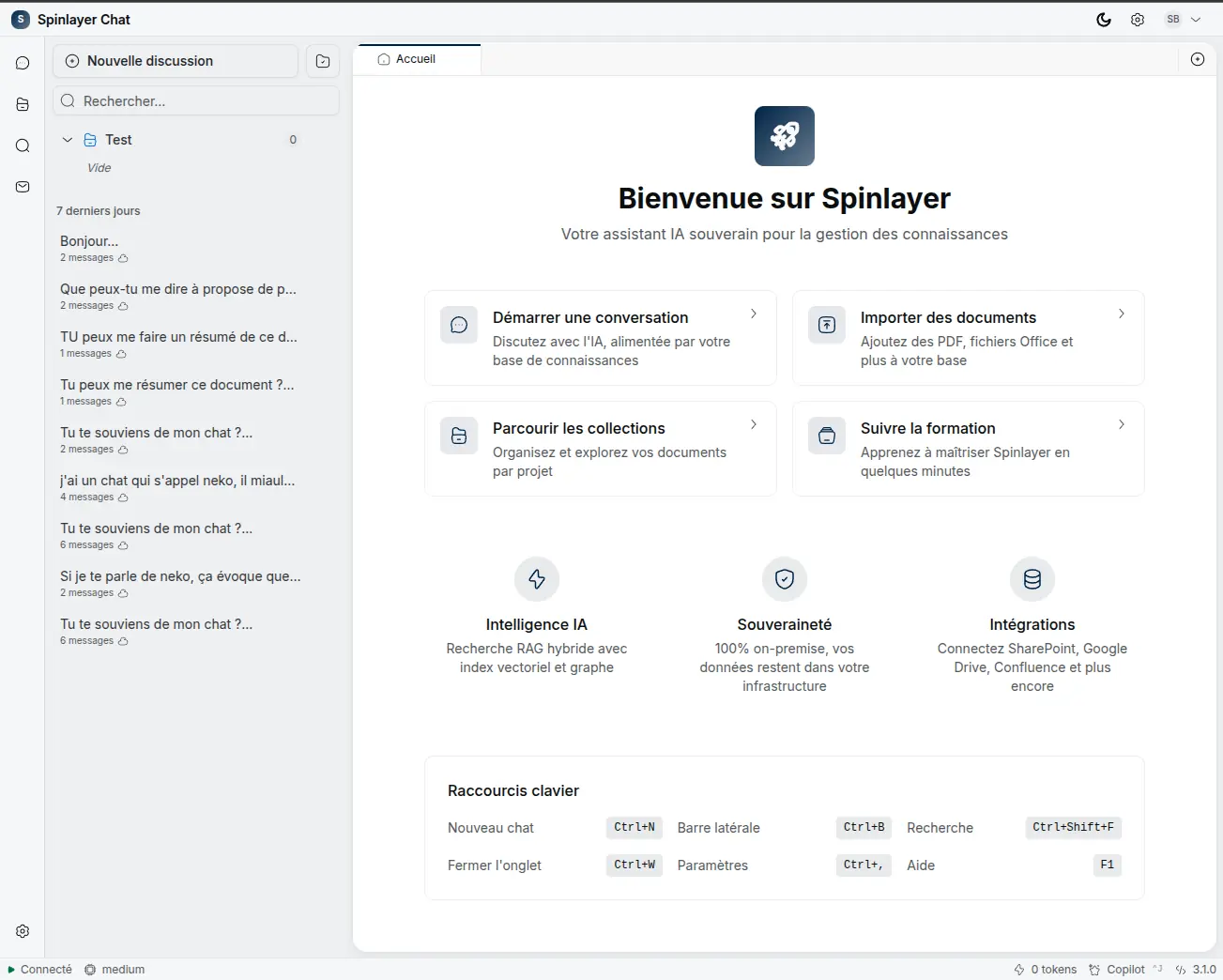Click chat bubble icon in Démarrer card
This screenshot has width=1223, height=980.
point(459,325)
